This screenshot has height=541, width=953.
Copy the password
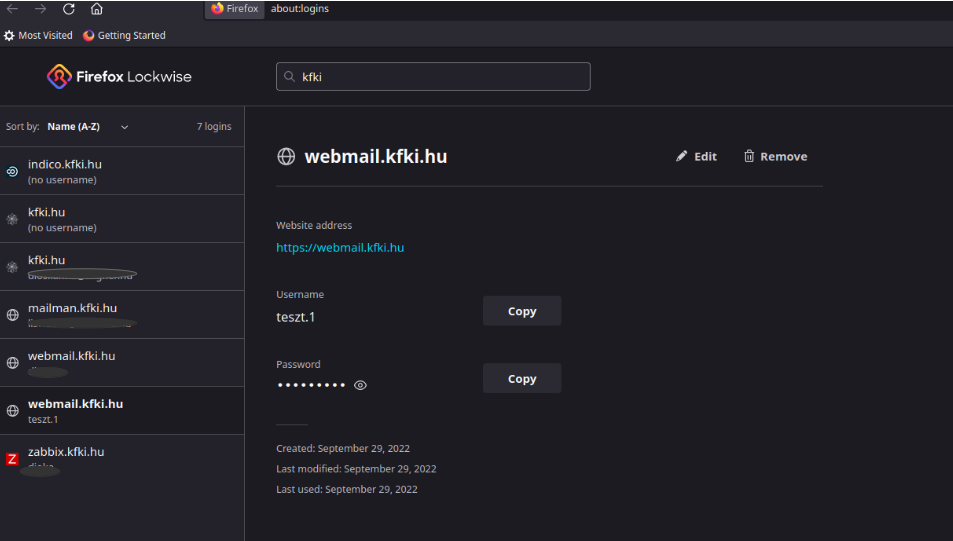click(522, 379)
